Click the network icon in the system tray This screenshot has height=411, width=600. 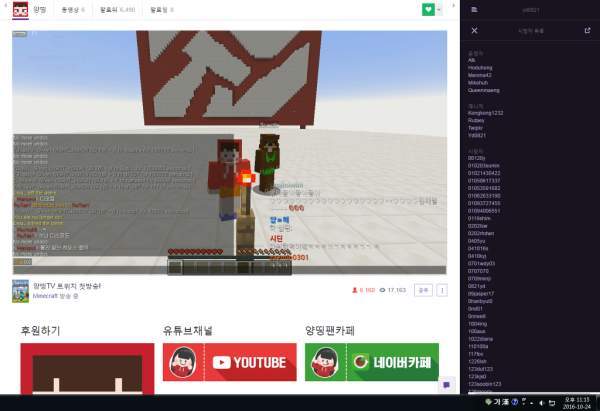(x=552, y=403)
